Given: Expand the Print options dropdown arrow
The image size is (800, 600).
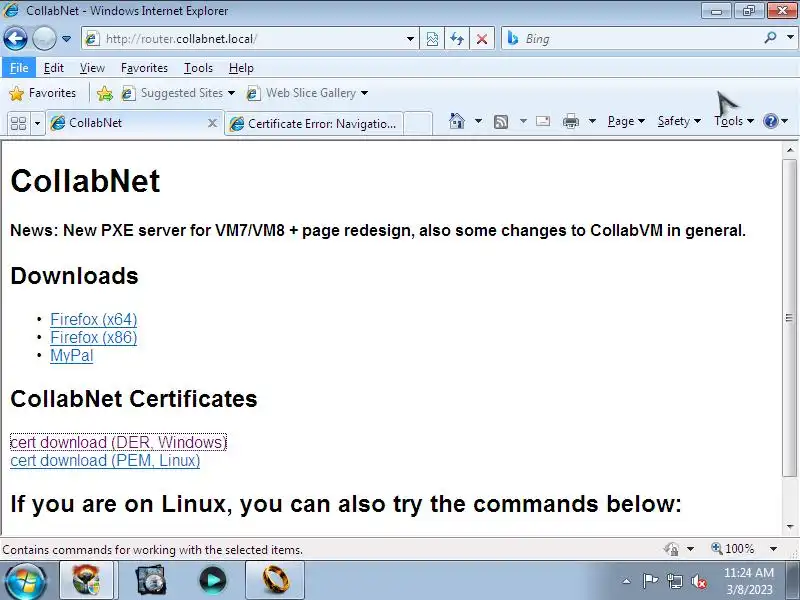Looking at the screenshot, I should click(x=592, y=121).
